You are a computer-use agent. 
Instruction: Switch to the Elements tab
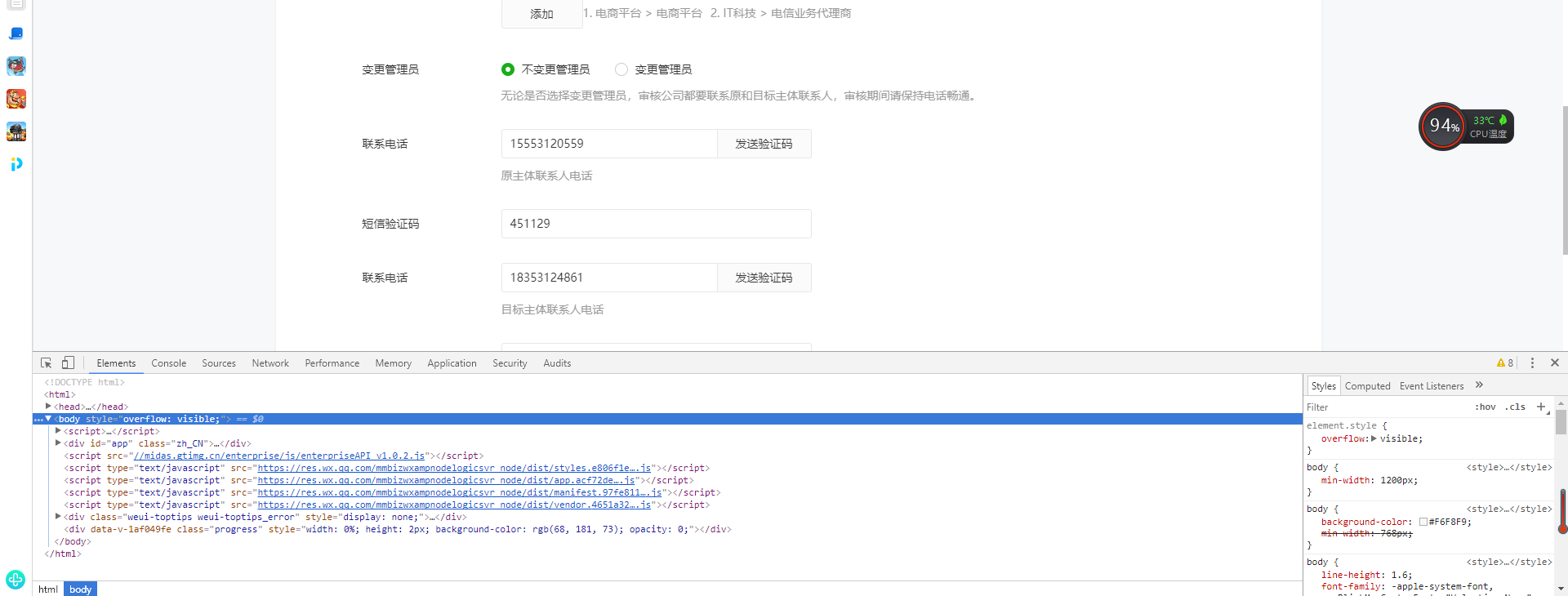(116, 363)
